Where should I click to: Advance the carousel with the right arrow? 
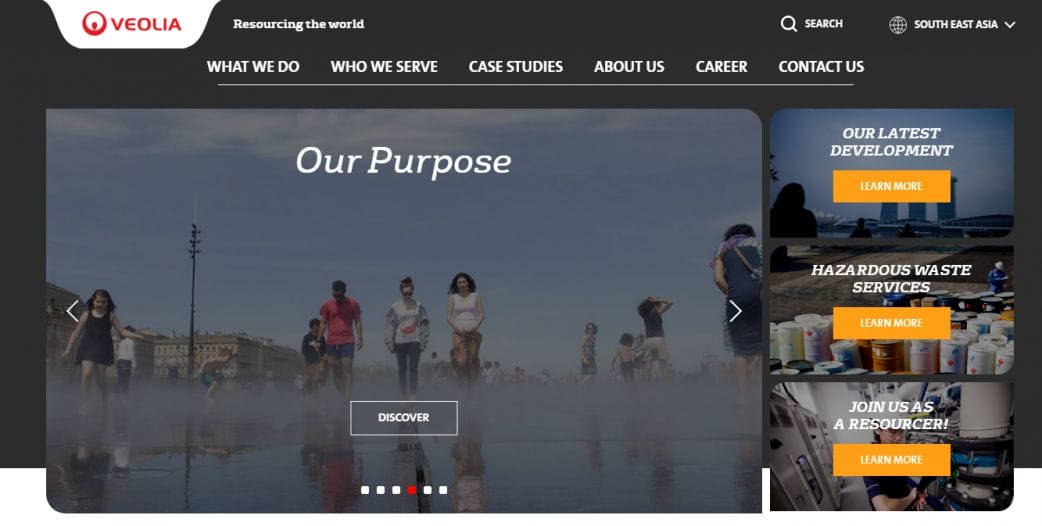[x=735, y=311]
